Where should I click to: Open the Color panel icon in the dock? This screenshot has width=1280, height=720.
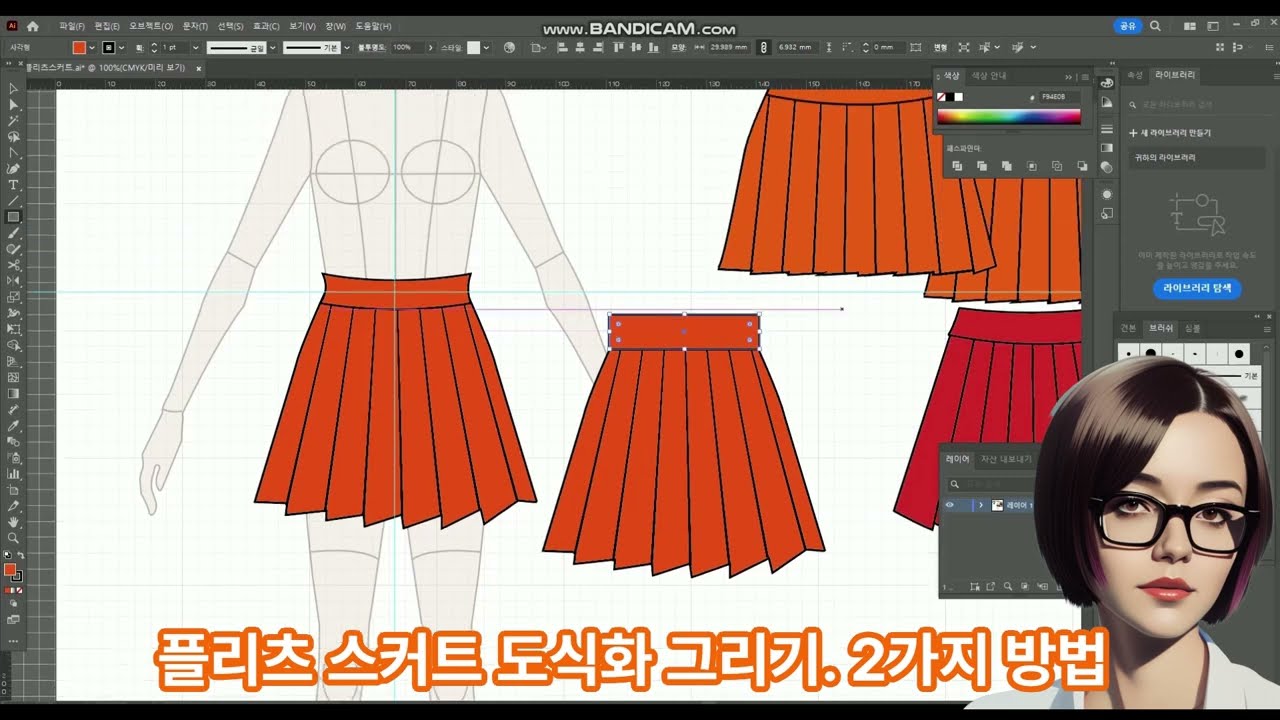point(1107,84)
